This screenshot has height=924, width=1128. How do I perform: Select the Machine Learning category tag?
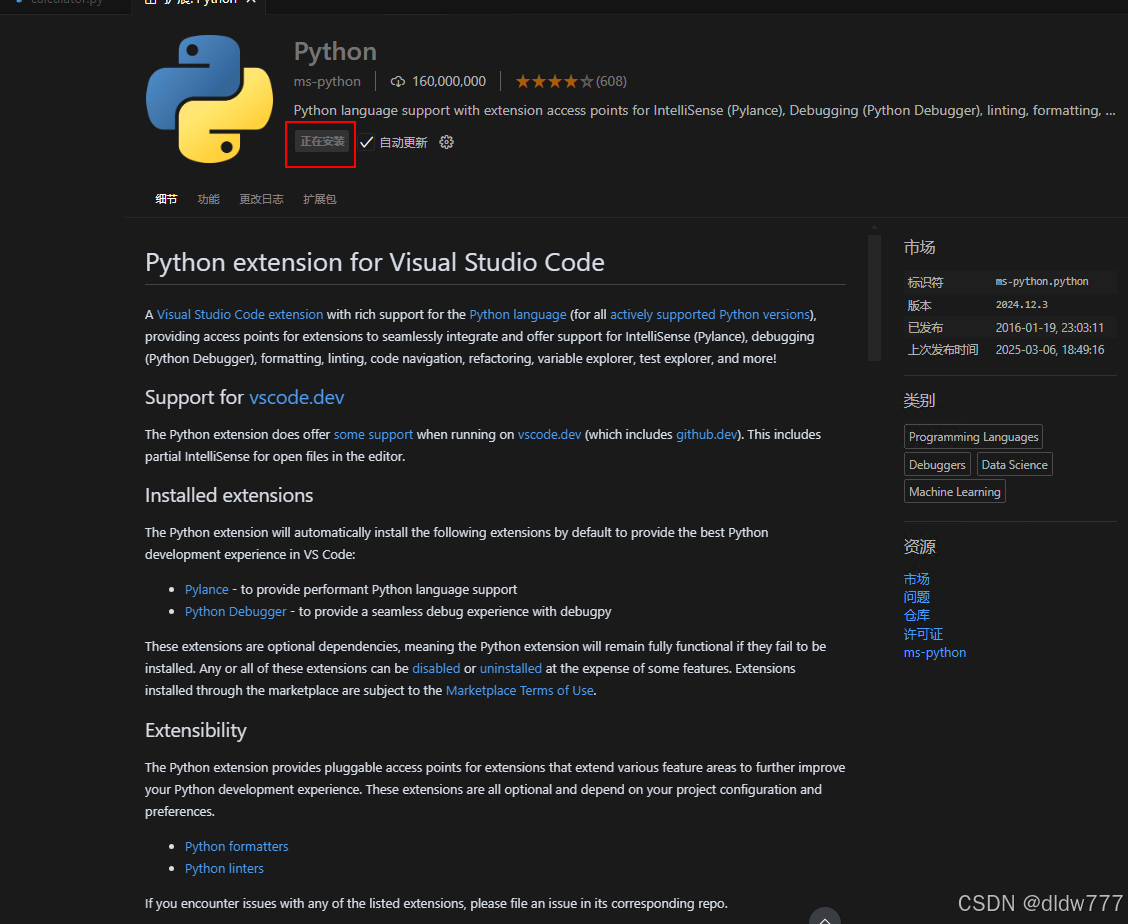coord(955,492)
